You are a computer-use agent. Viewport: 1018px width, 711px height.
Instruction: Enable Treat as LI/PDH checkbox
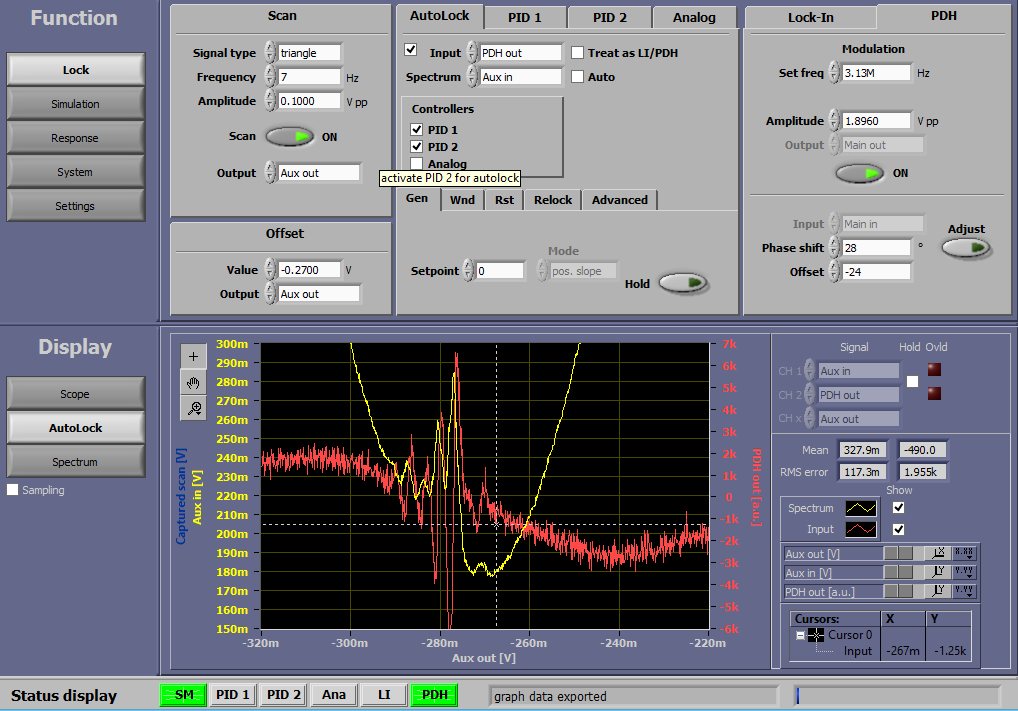577,53
